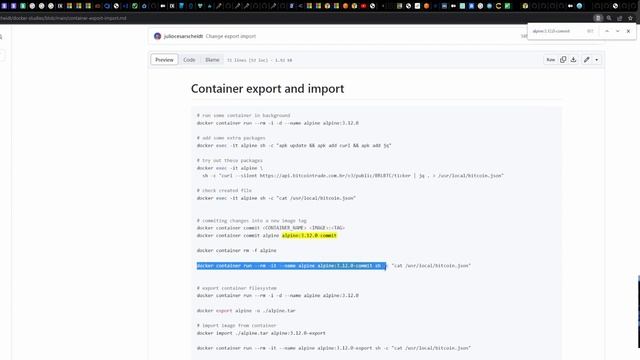The image size is (640, 360).
Task: Click the share icon in address bar
Action: tap(620, 18)
